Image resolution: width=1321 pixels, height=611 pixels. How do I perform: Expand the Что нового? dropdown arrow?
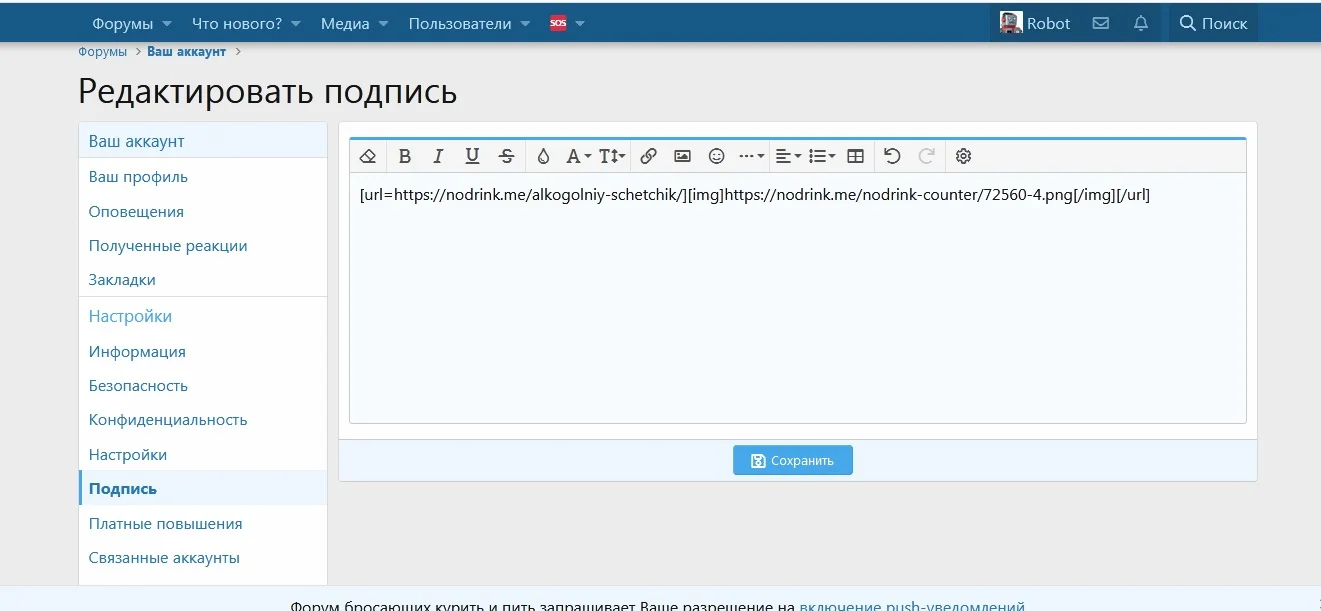tap(296, 23)
